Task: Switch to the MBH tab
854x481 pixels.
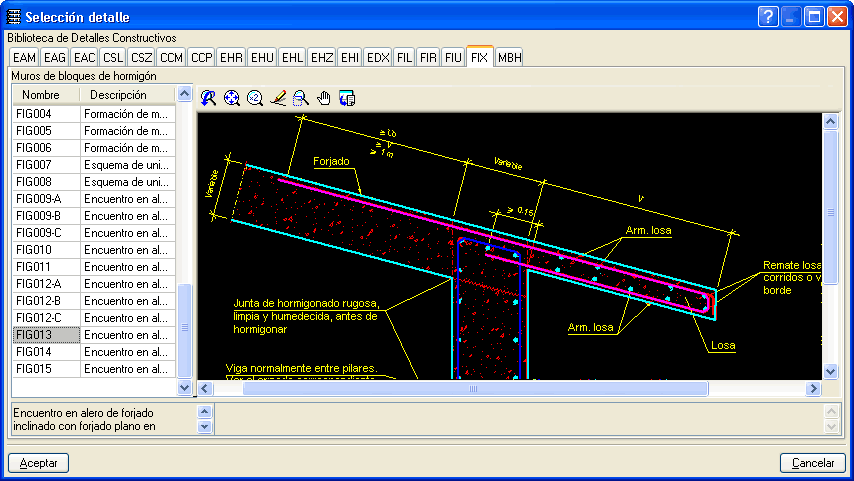Action: pos(509,57)
